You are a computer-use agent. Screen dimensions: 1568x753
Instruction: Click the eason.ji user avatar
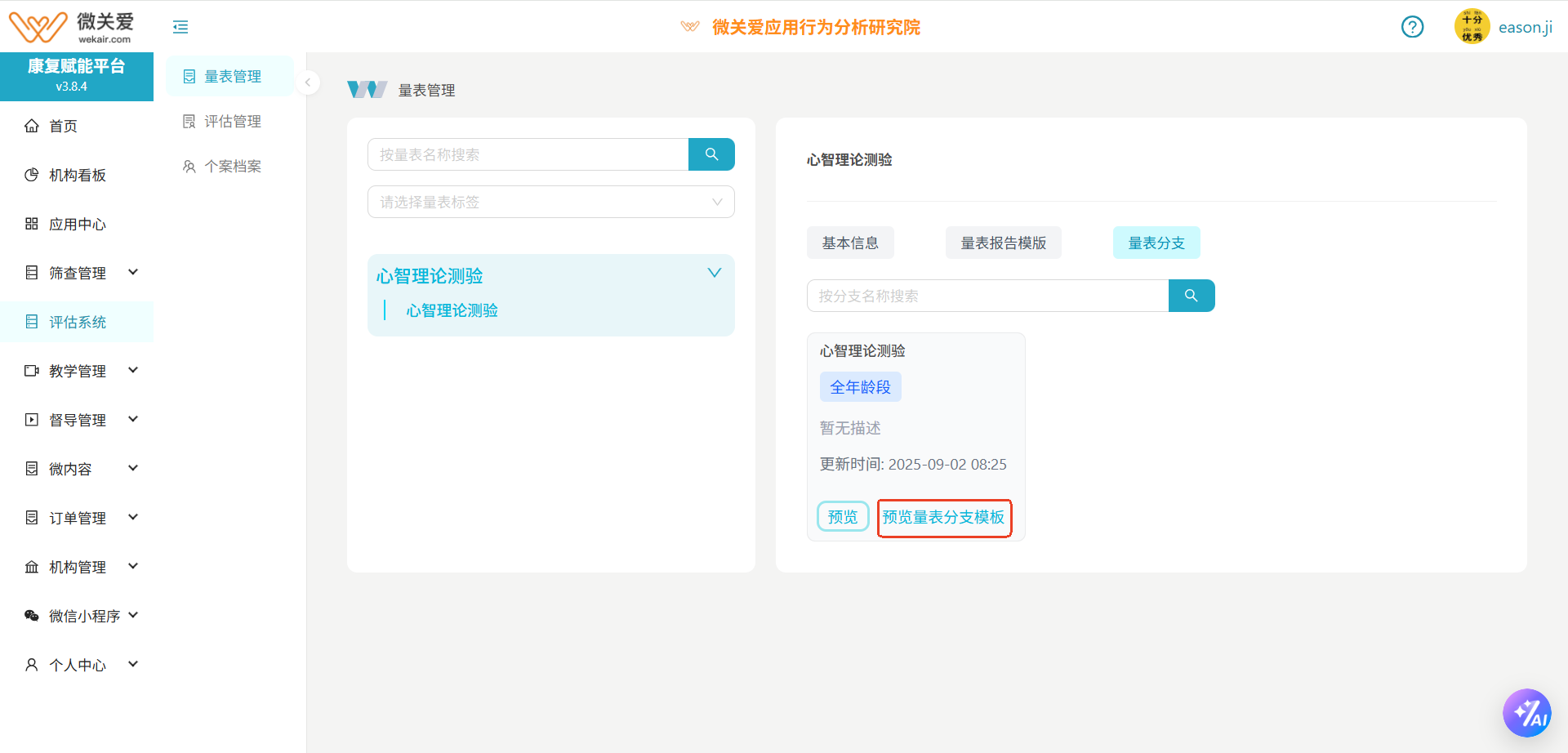click(x=1472, y=27)
